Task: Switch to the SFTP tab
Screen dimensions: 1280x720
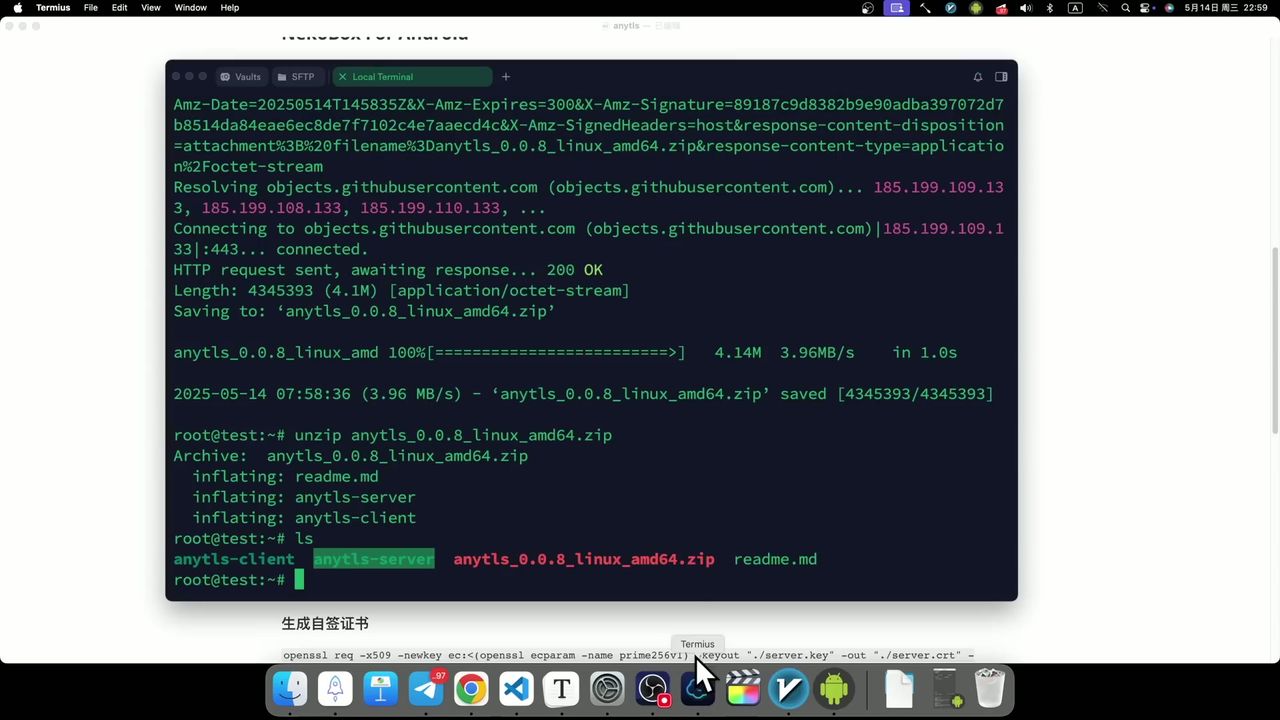Action: [296, 77]
